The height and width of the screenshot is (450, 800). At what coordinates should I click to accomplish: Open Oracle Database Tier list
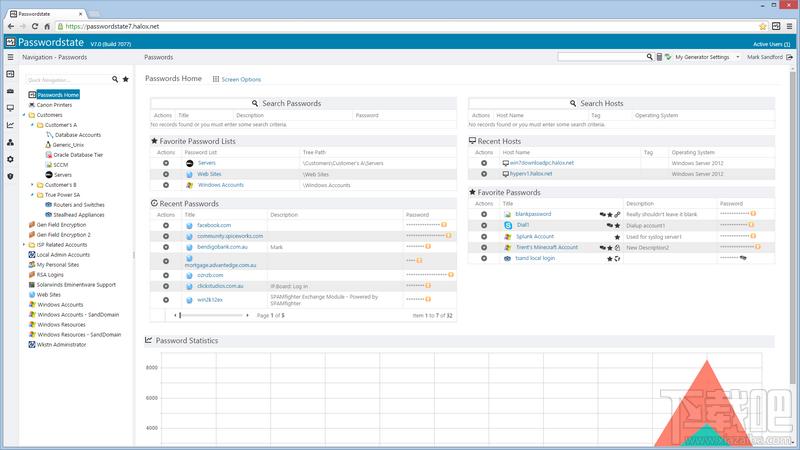pyautogui.click(x=78, y=155)
